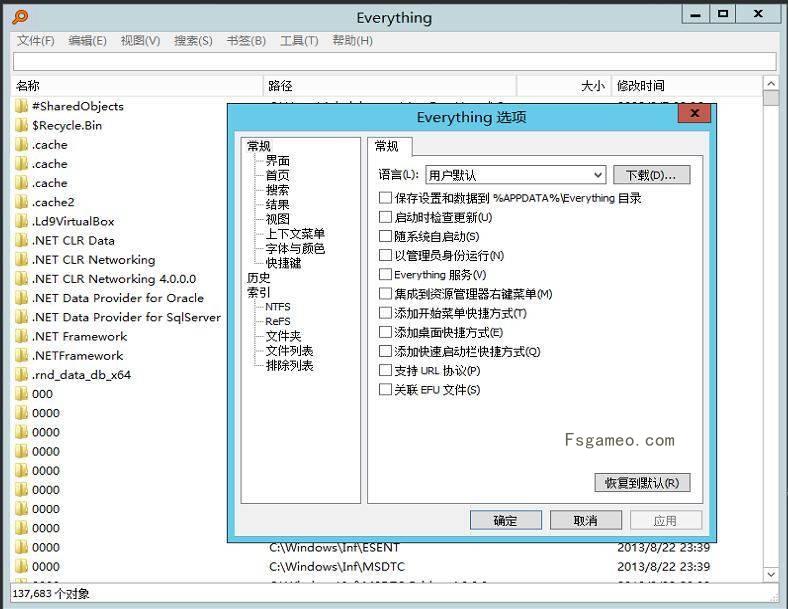788x609 pixels.
Task: Toggle check for updates on startup
Action: click(x=385, y=217)
